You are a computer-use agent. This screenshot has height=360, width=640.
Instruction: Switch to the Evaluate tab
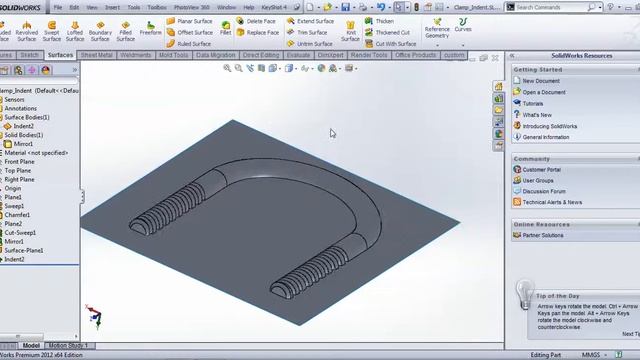click(x=298, y=55)
